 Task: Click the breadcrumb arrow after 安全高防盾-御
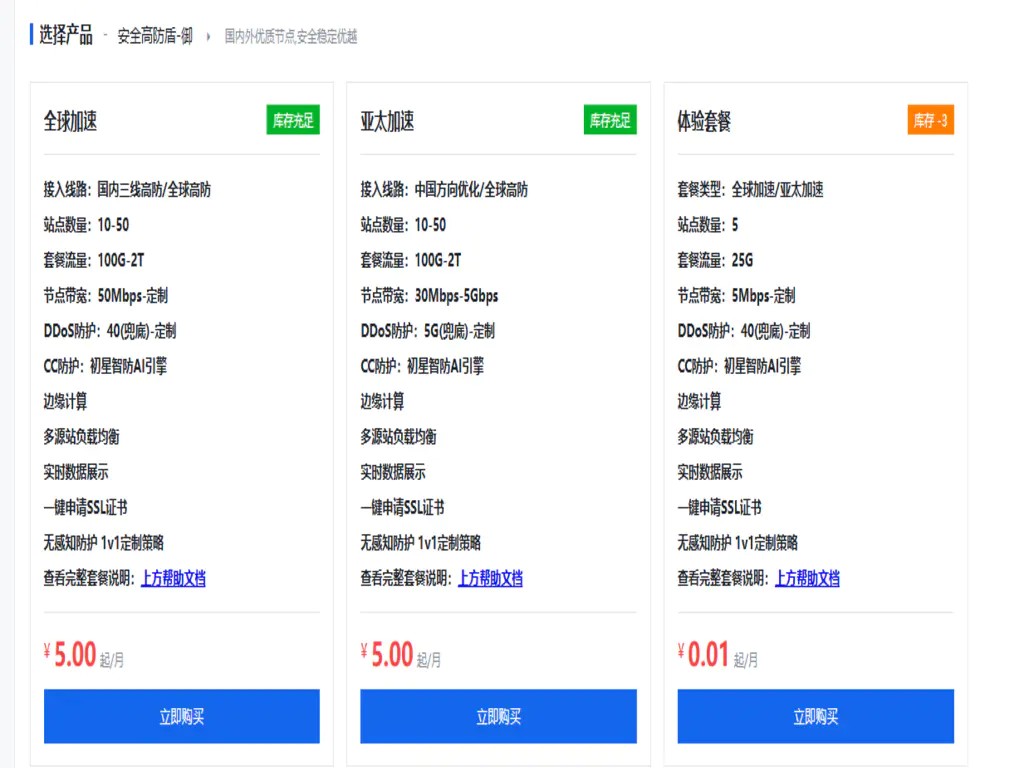tap(207, 37)
